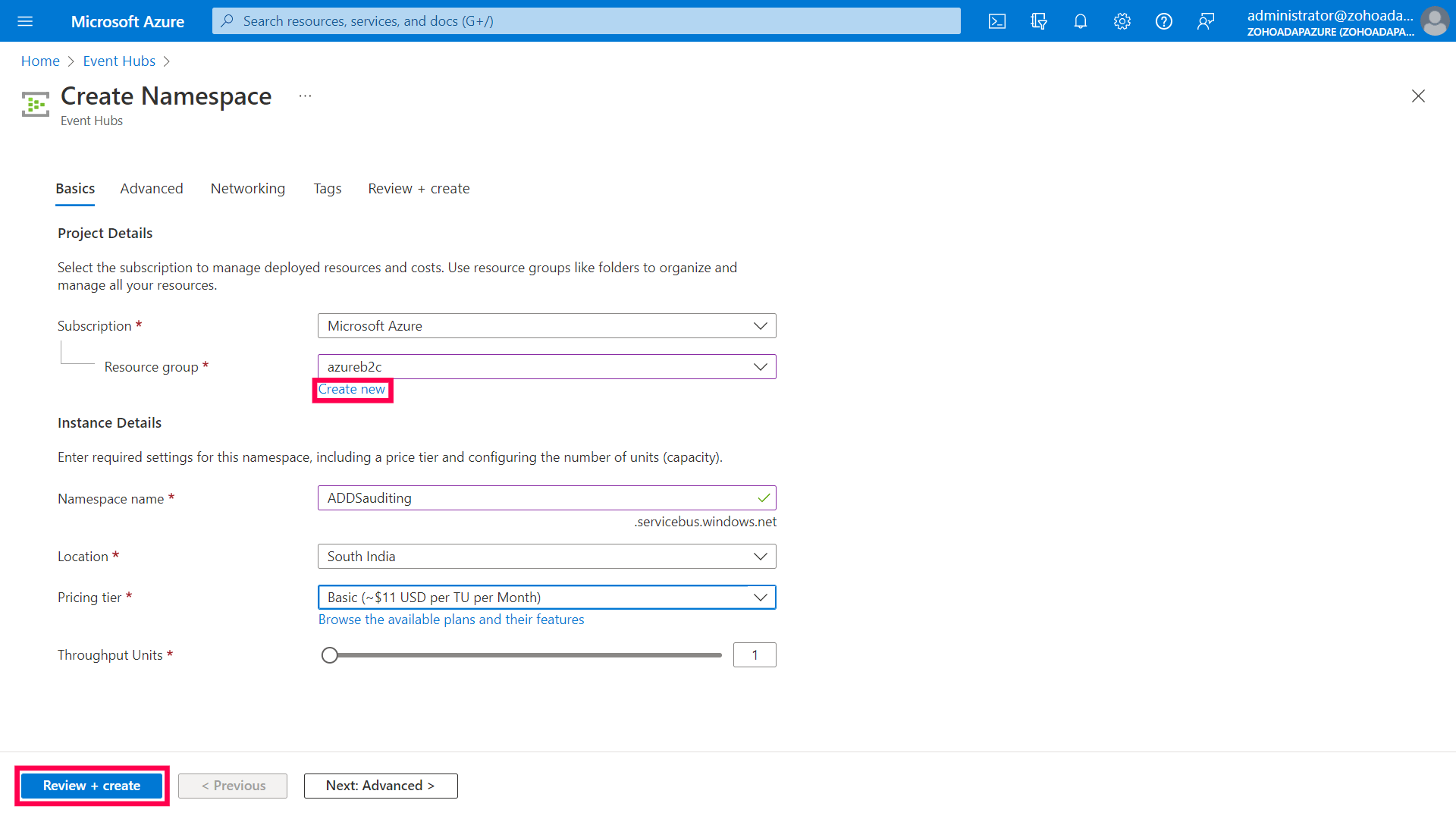Open the ellipsis more options menu
Image resolution: width=1456 pixels, height=819 pixels.
pyautogui.click(x=305, y=96)
